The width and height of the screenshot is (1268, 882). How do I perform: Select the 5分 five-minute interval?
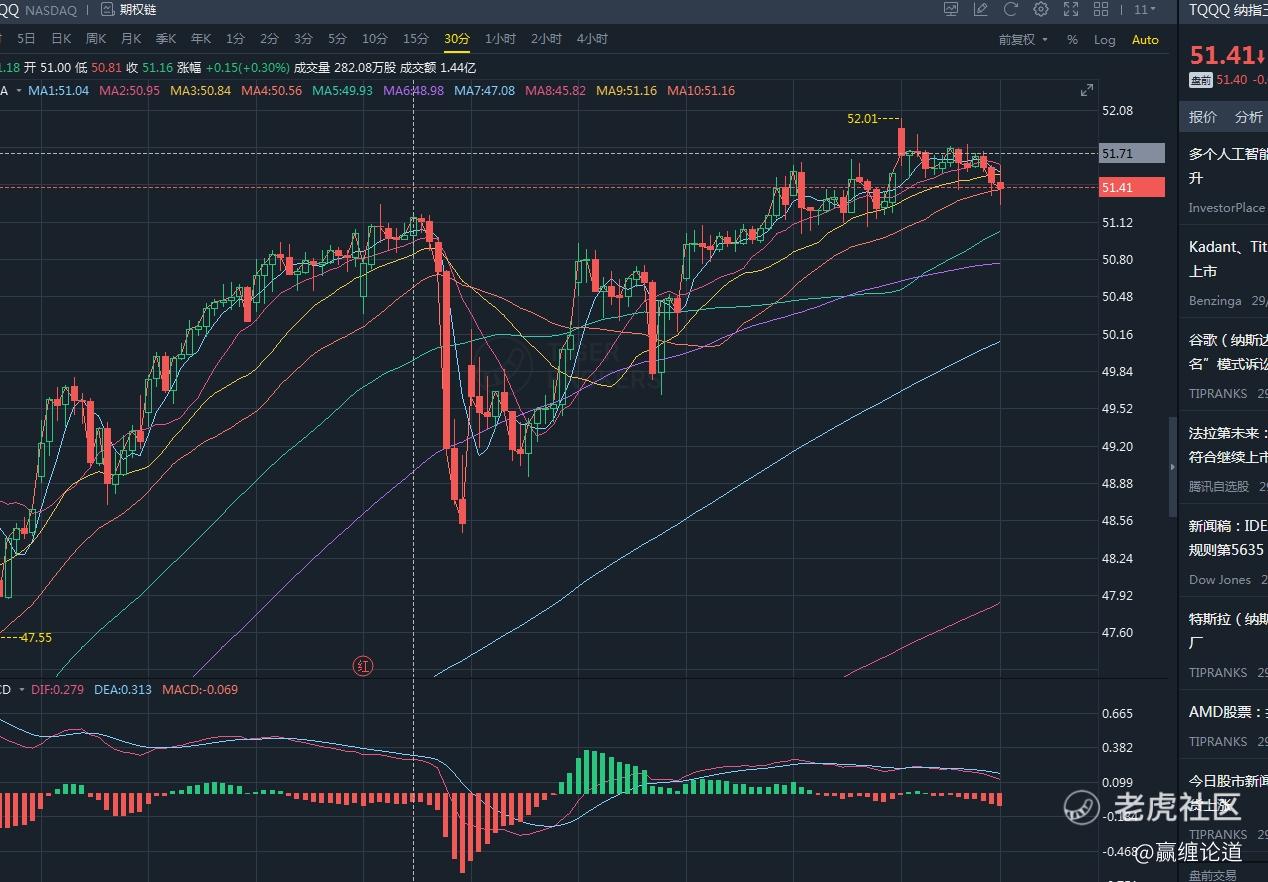coord(337,39)
